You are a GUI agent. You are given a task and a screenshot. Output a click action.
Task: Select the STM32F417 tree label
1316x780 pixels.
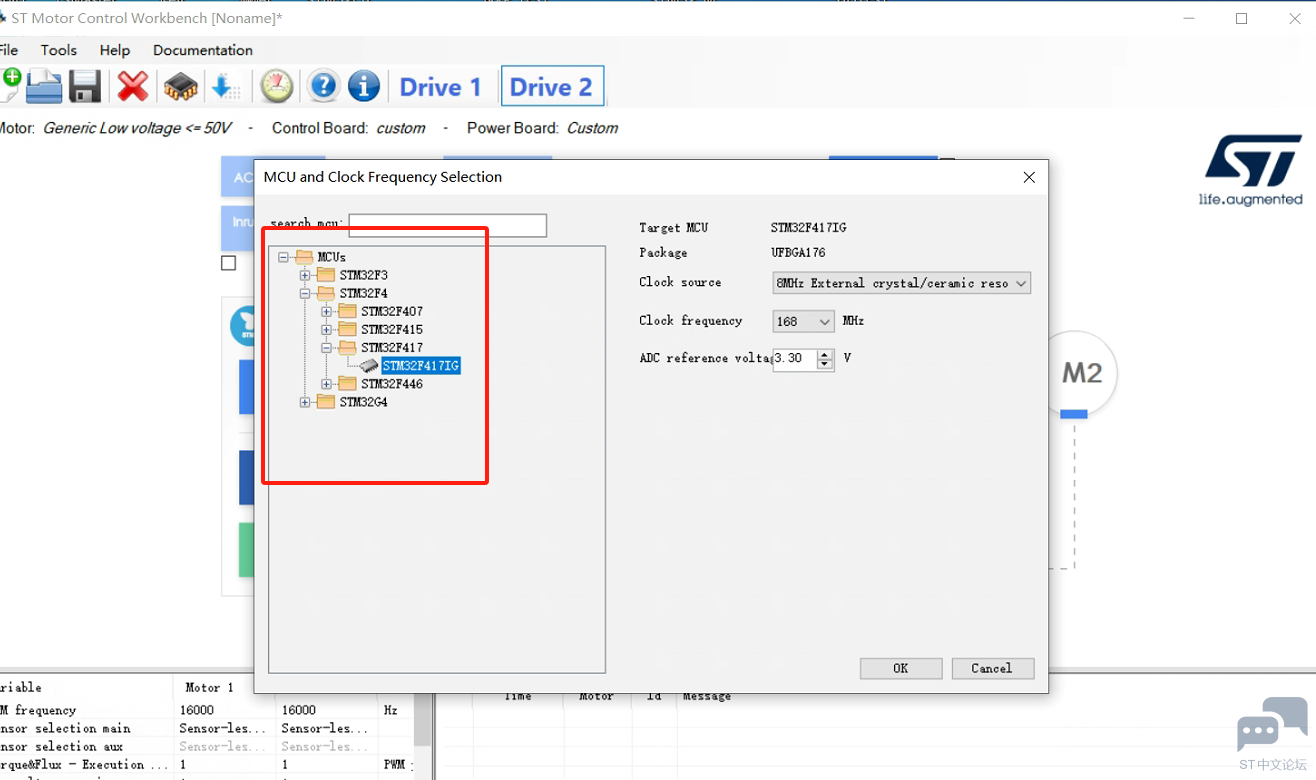pos(392,348)
